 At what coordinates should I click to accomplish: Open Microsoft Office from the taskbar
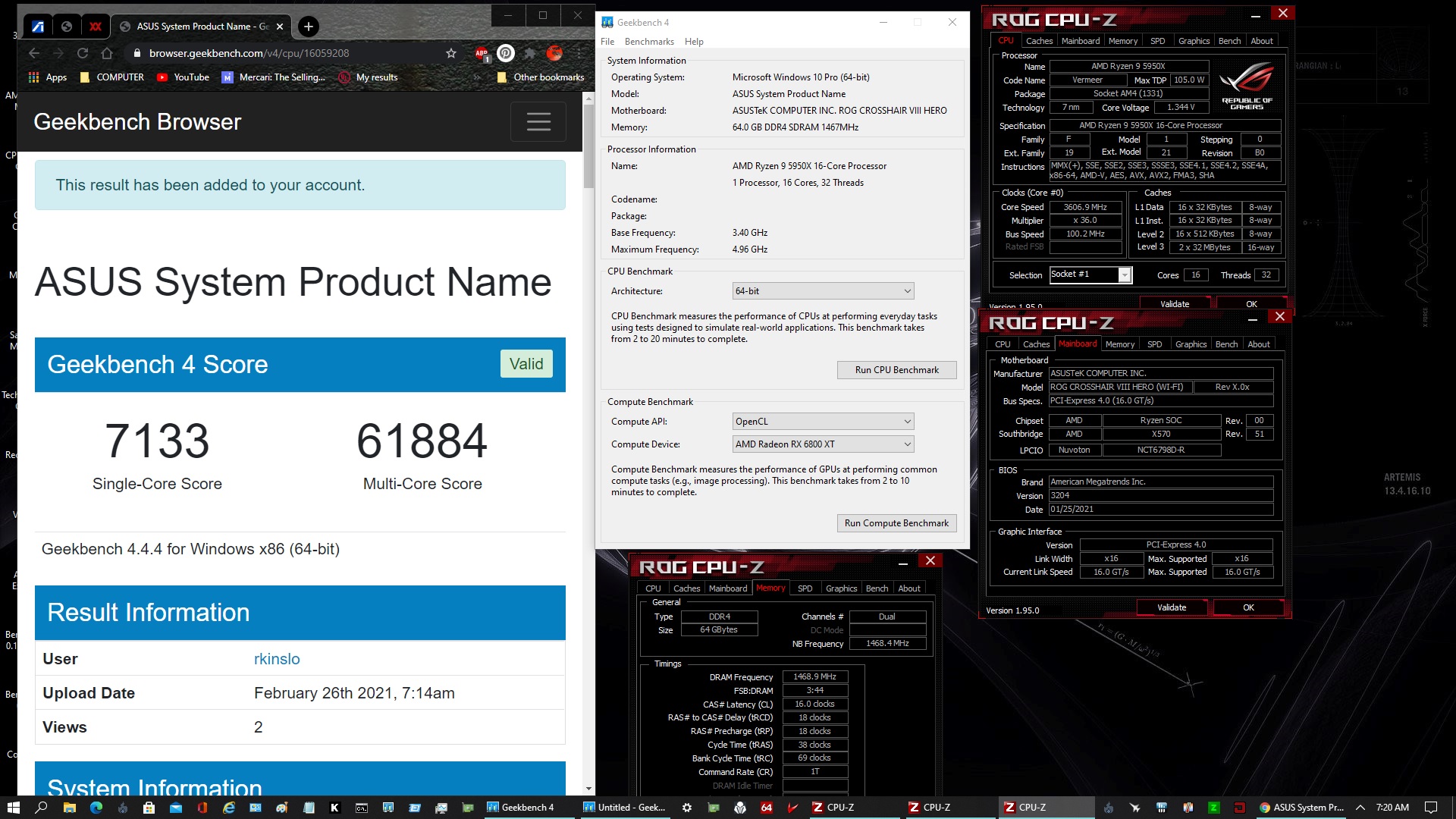[202, 808]
